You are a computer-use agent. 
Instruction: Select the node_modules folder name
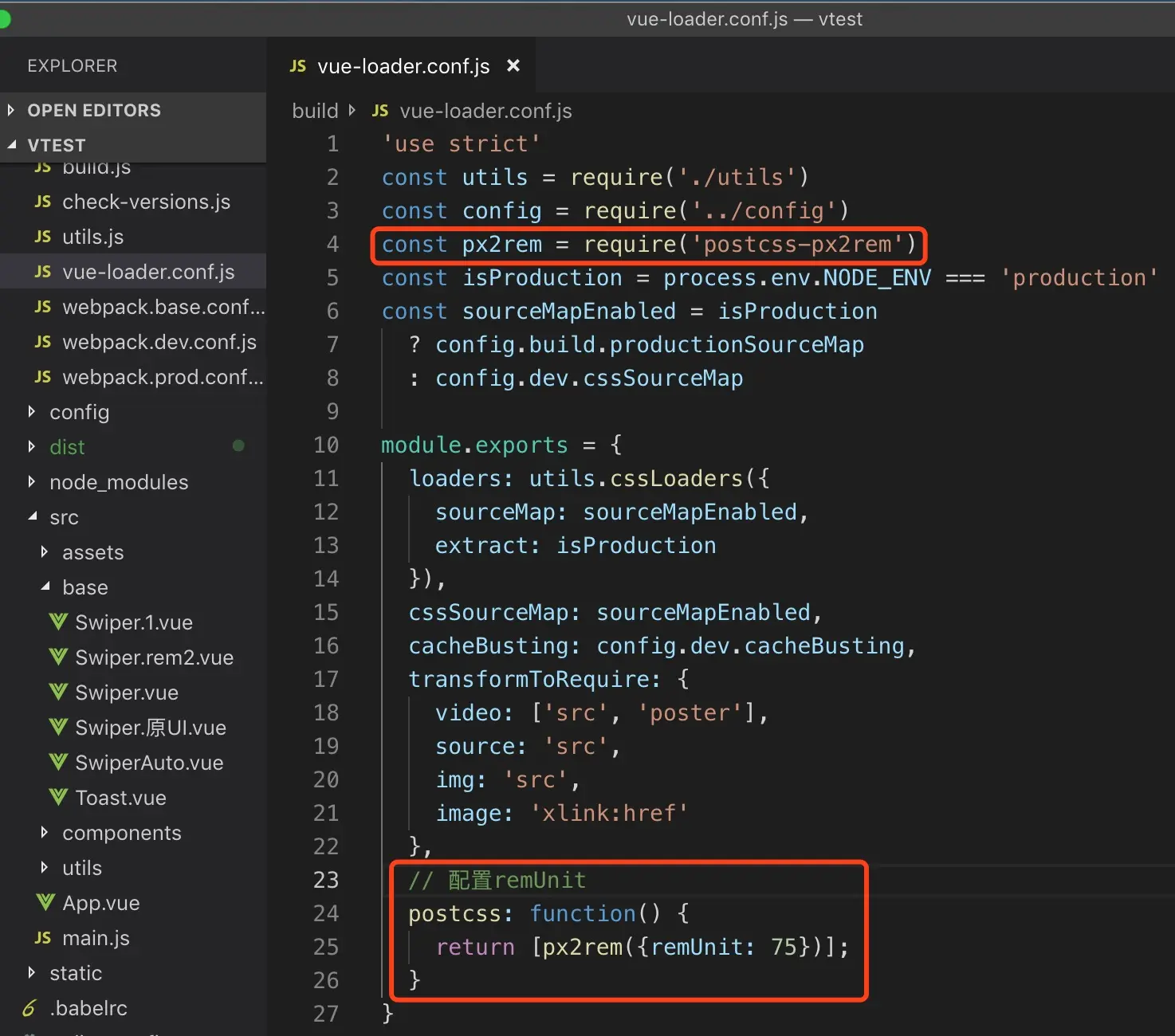(x=119, y=483)
